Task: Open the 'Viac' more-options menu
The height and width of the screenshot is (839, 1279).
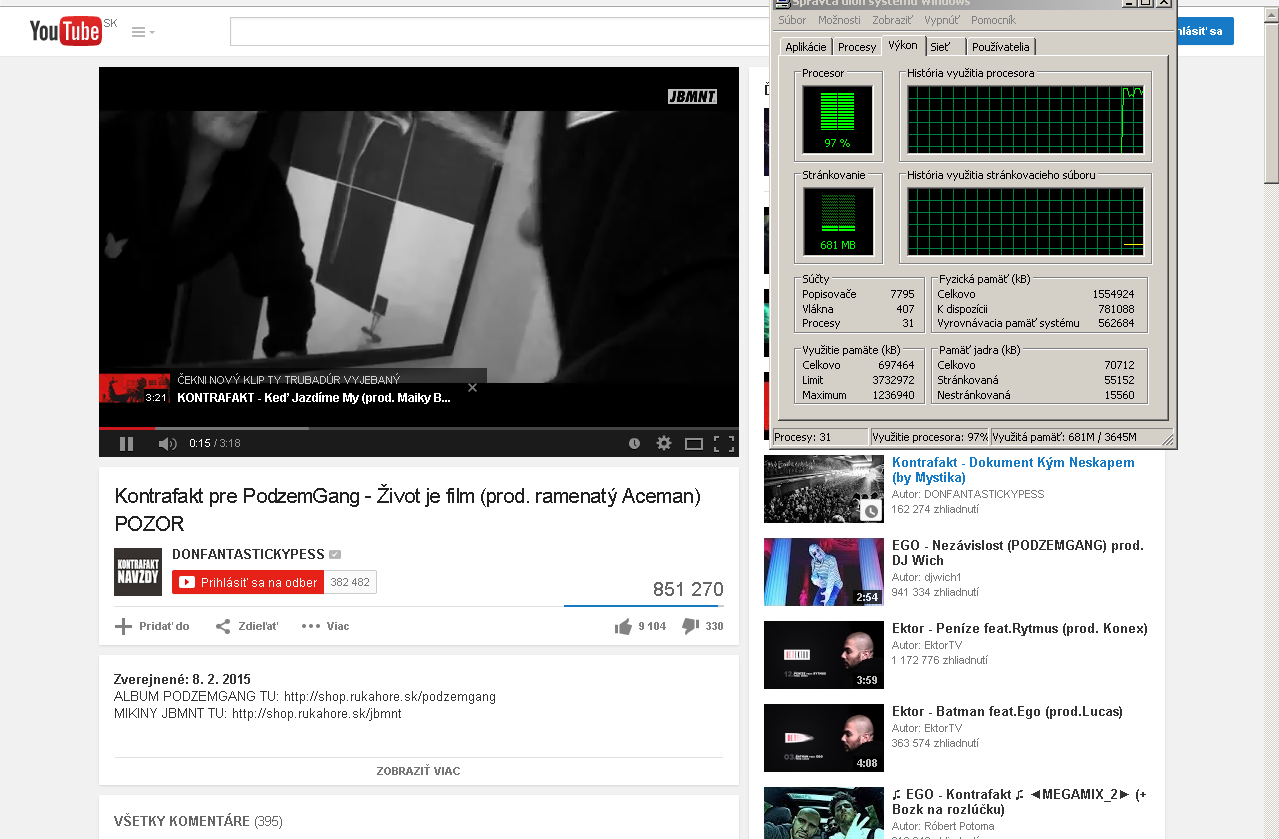Action: pyautogui.click(x=326, y=626)
